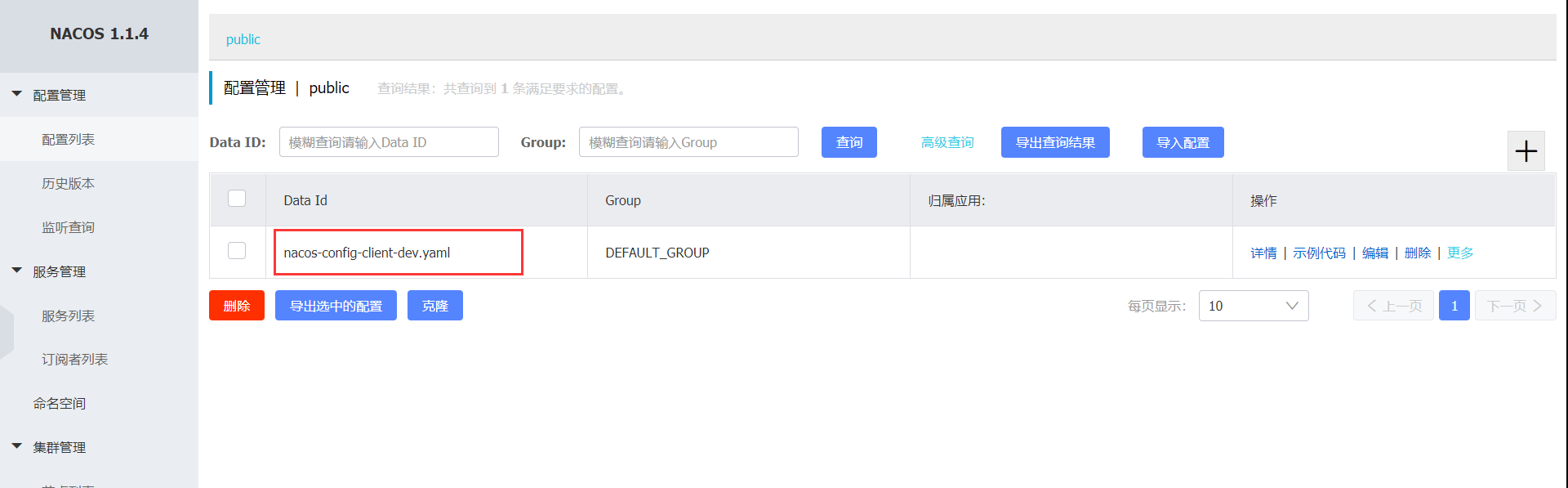Open 命名空间 in the sidebar
The image size is (1568, 488).
pyautogui.click(x=60, y=404)
